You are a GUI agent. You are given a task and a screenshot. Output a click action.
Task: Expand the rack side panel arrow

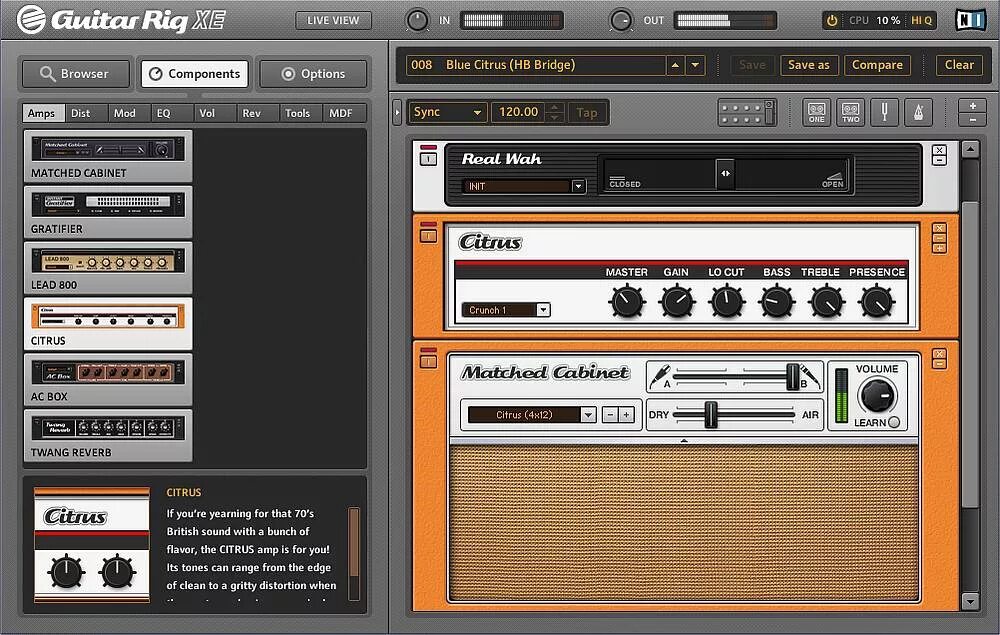coord(397,113)
